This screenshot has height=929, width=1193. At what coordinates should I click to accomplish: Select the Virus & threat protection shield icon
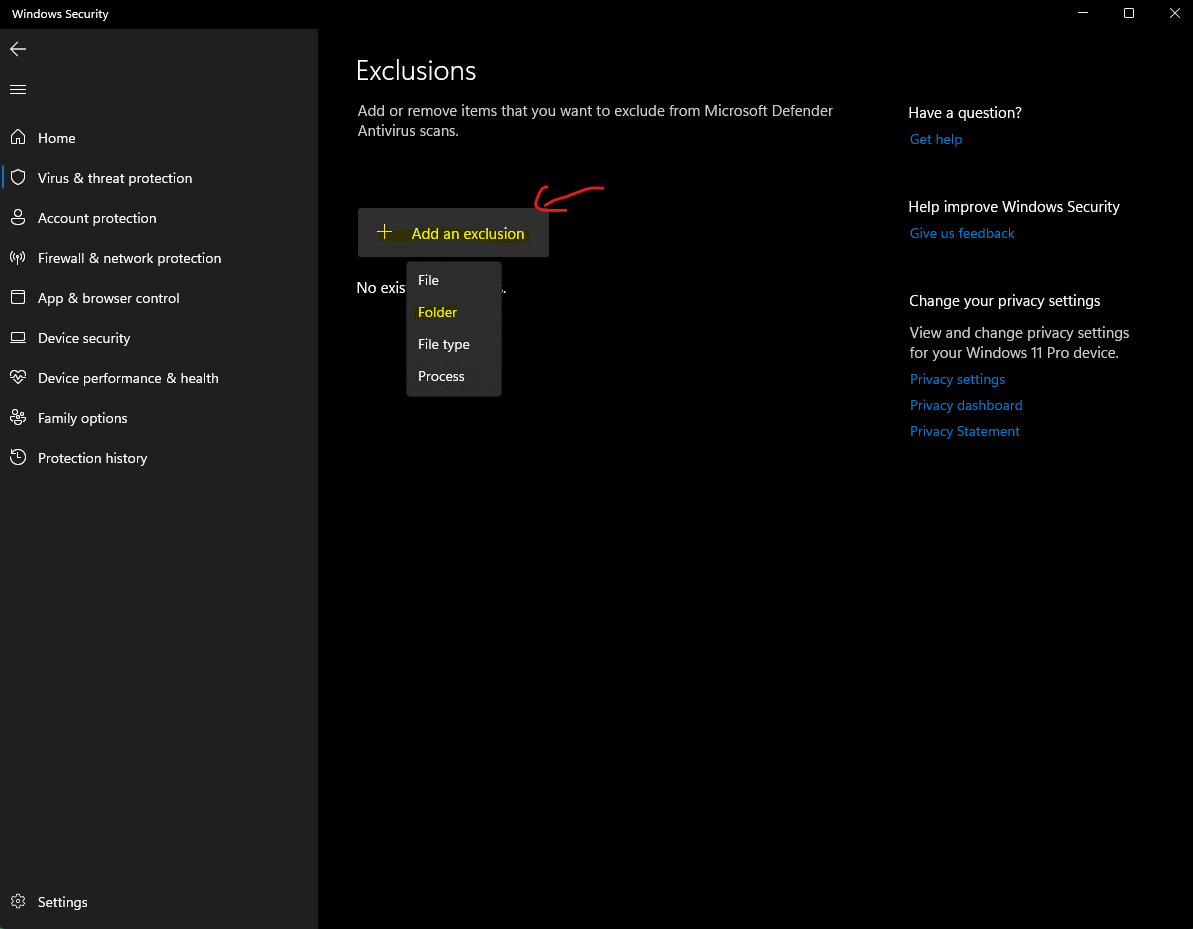[18, 178]
